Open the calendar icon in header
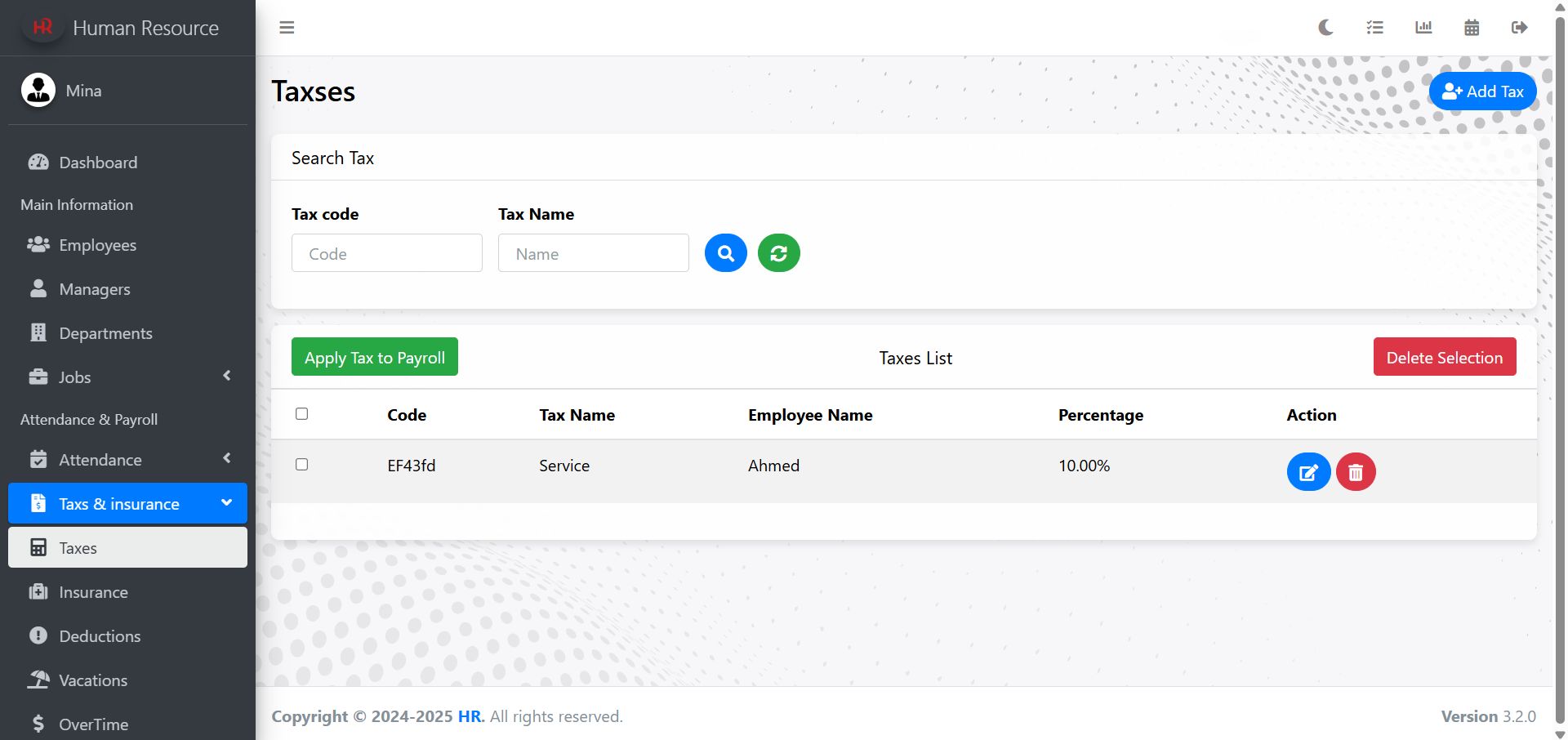 [1472, 28]
